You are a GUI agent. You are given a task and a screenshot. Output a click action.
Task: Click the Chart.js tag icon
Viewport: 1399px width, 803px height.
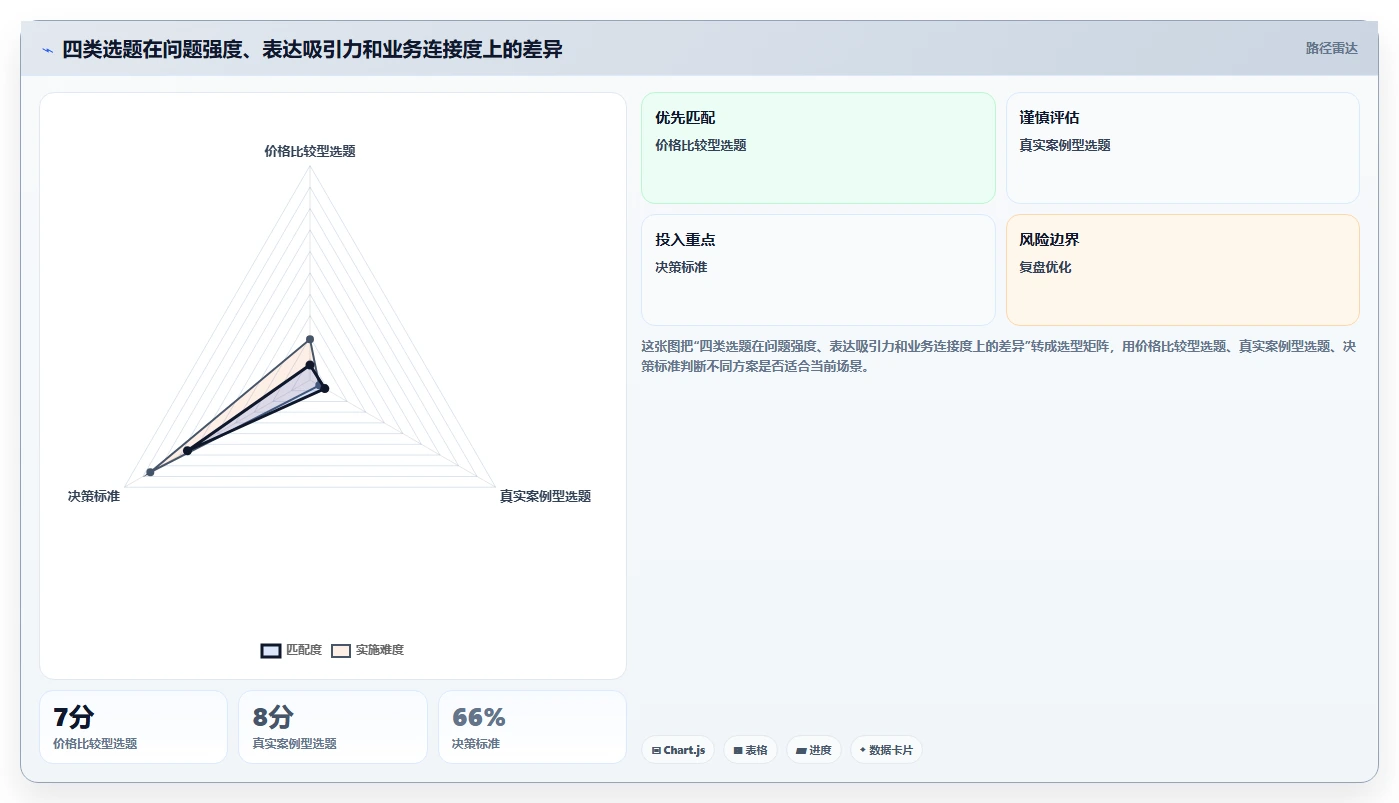[656, 750]
